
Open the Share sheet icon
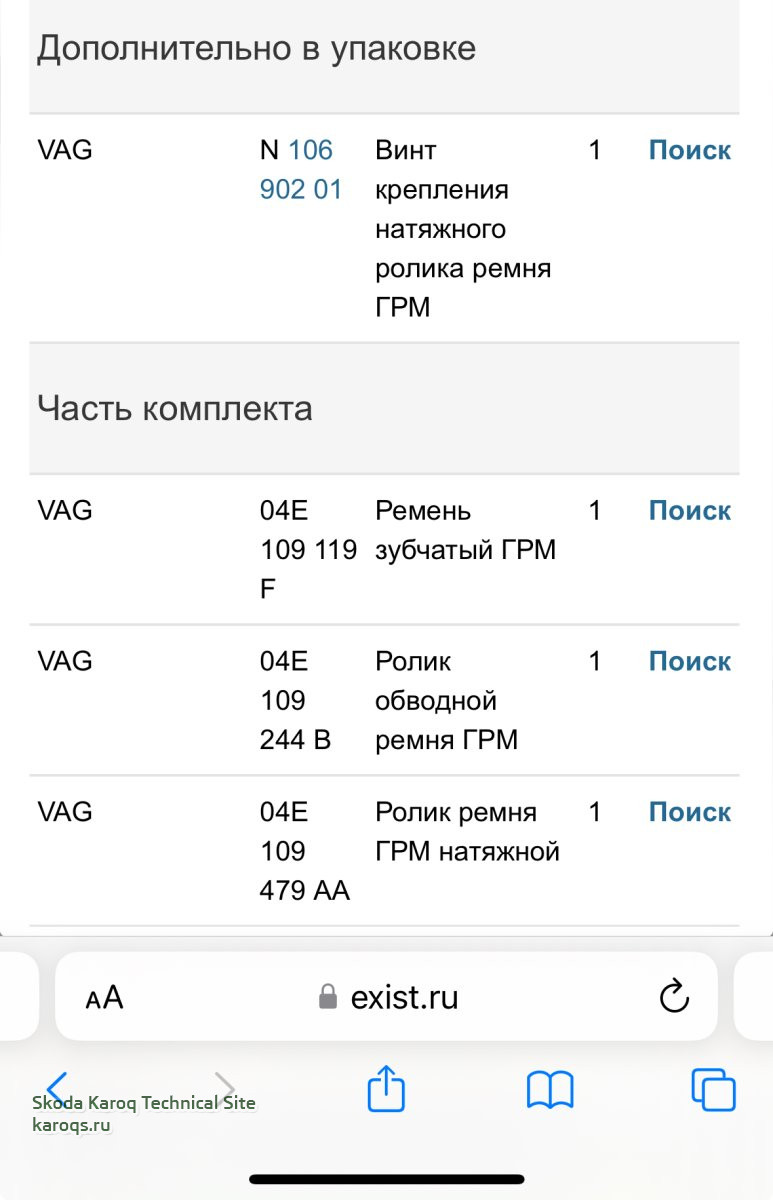[386, 1088]
